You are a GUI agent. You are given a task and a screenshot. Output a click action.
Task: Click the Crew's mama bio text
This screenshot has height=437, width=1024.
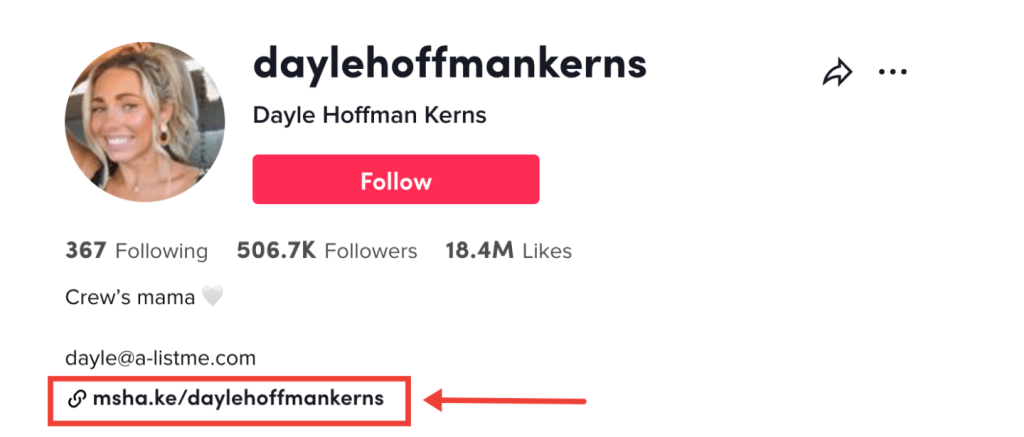130,297
